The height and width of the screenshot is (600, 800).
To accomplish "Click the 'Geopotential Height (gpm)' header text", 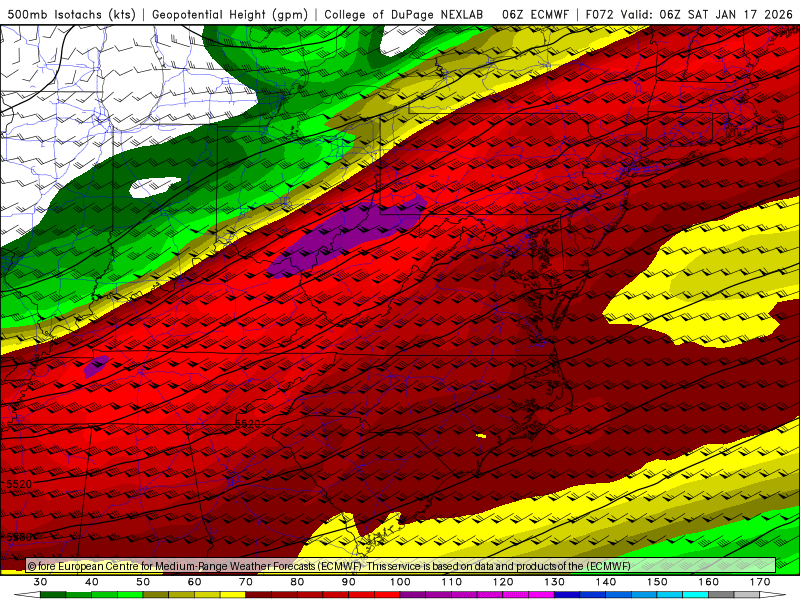I will coord(230,14).
